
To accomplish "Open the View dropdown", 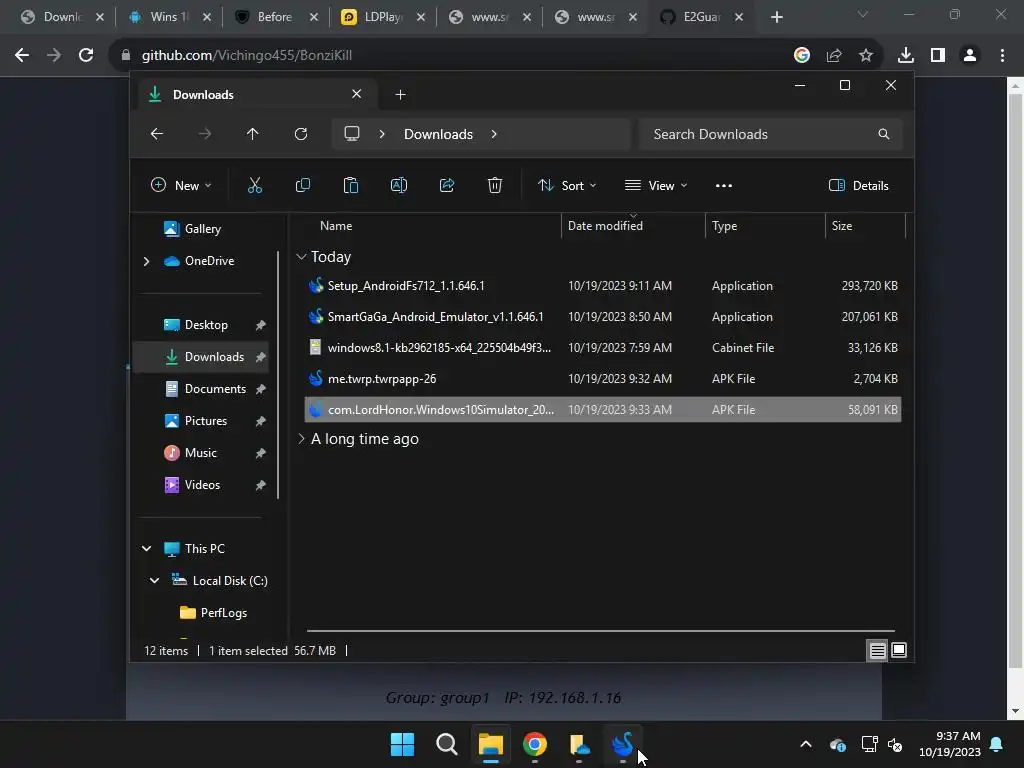I will [x=656, y=185].
